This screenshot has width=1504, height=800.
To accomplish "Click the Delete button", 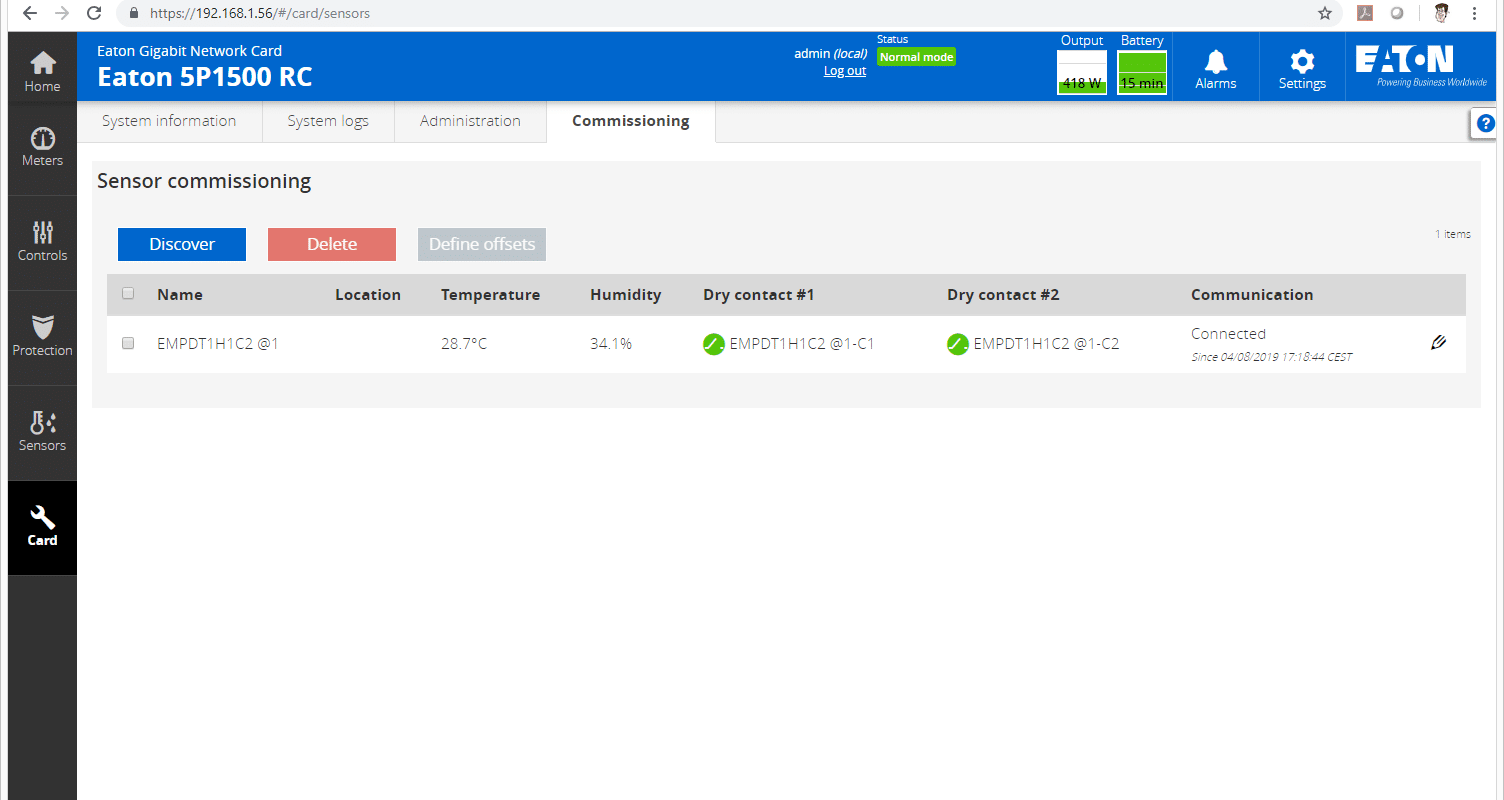I will click(x=332, y=244).
